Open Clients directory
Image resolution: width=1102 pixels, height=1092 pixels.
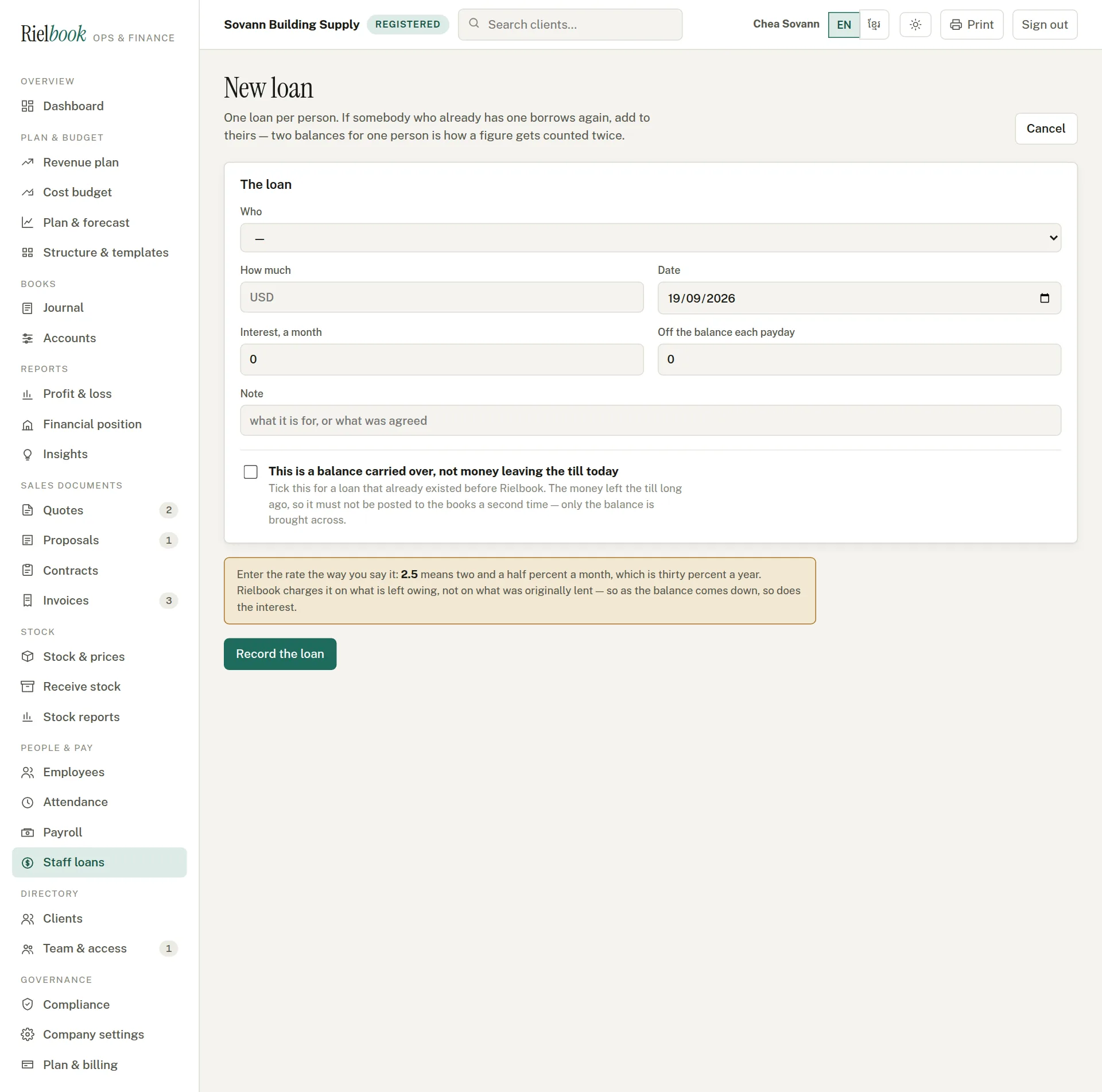[x=99, y=919]
